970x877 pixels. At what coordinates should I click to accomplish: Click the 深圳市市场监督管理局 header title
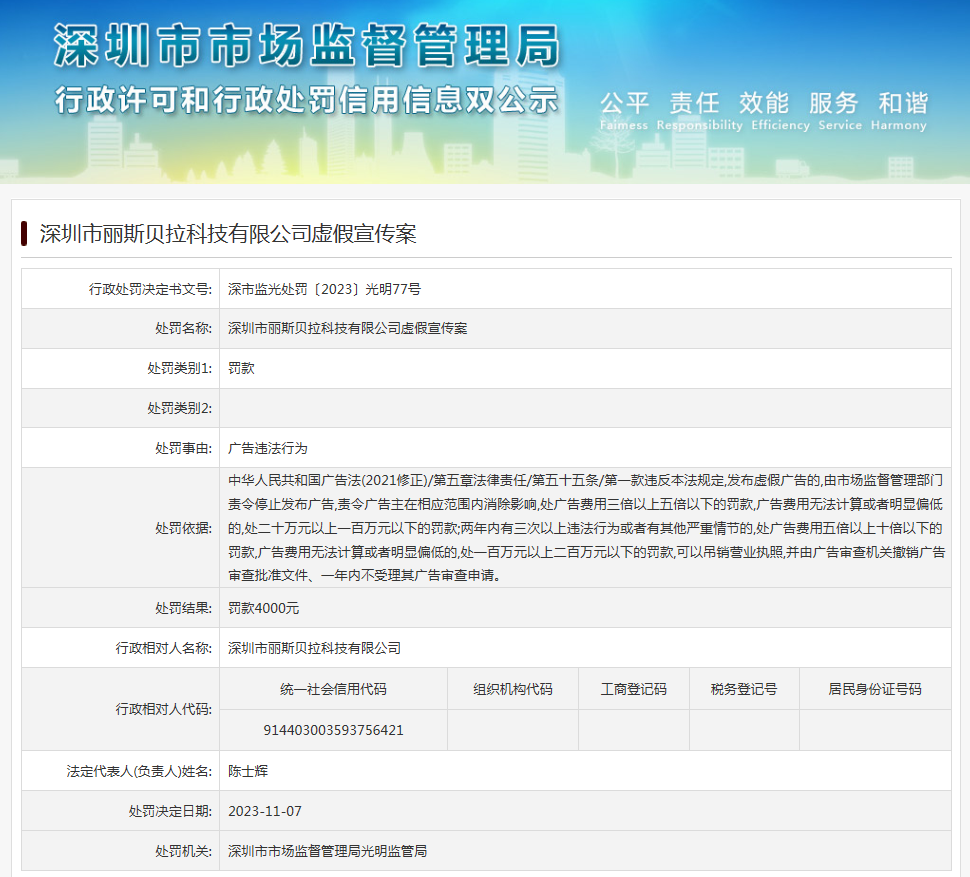click(x=307, y=46)
